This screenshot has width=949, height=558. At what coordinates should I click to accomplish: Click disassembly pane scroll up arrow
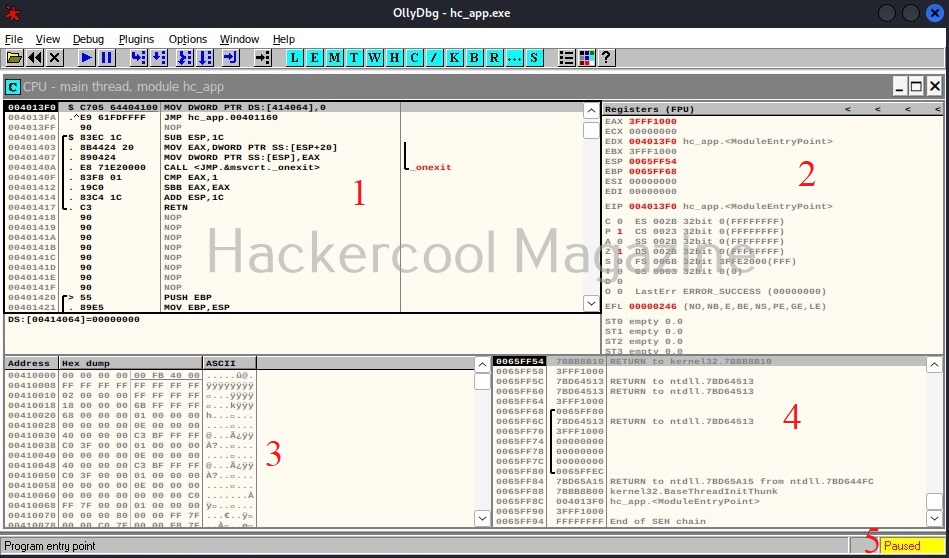(x=591, y=111)
